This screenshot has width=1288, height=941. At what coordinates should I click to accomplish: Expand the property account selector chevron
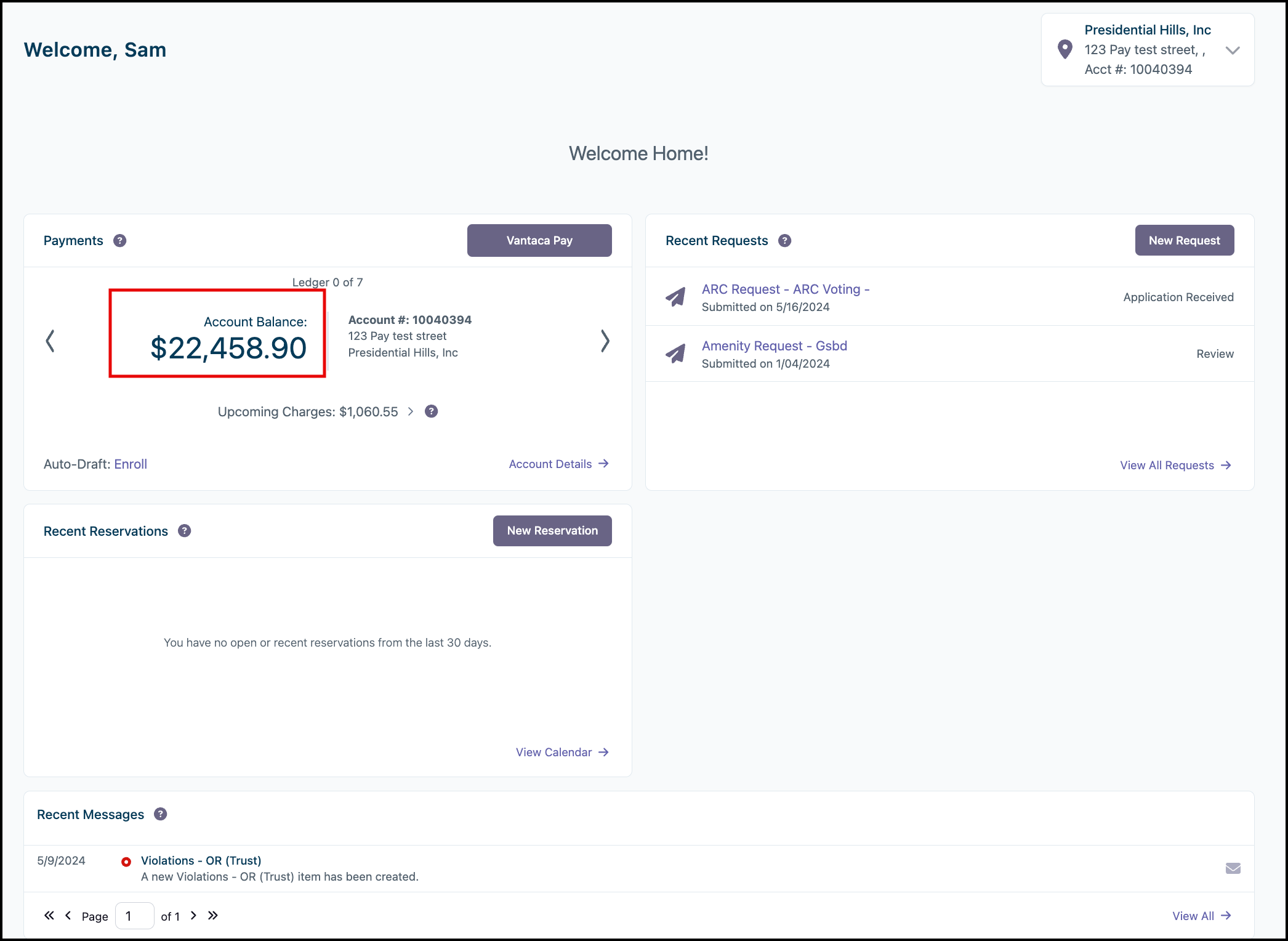[1233, 50]
